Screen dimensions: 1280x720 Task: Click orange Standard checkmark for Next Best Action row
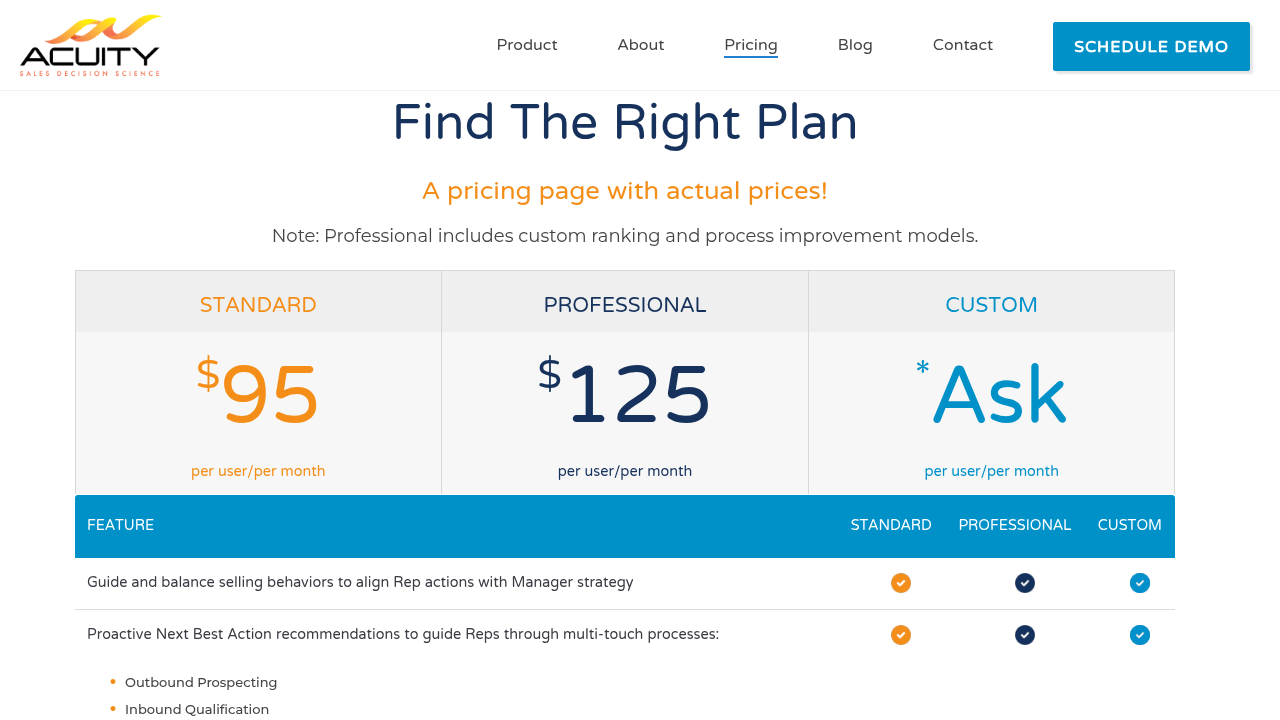tap(901, 635)
